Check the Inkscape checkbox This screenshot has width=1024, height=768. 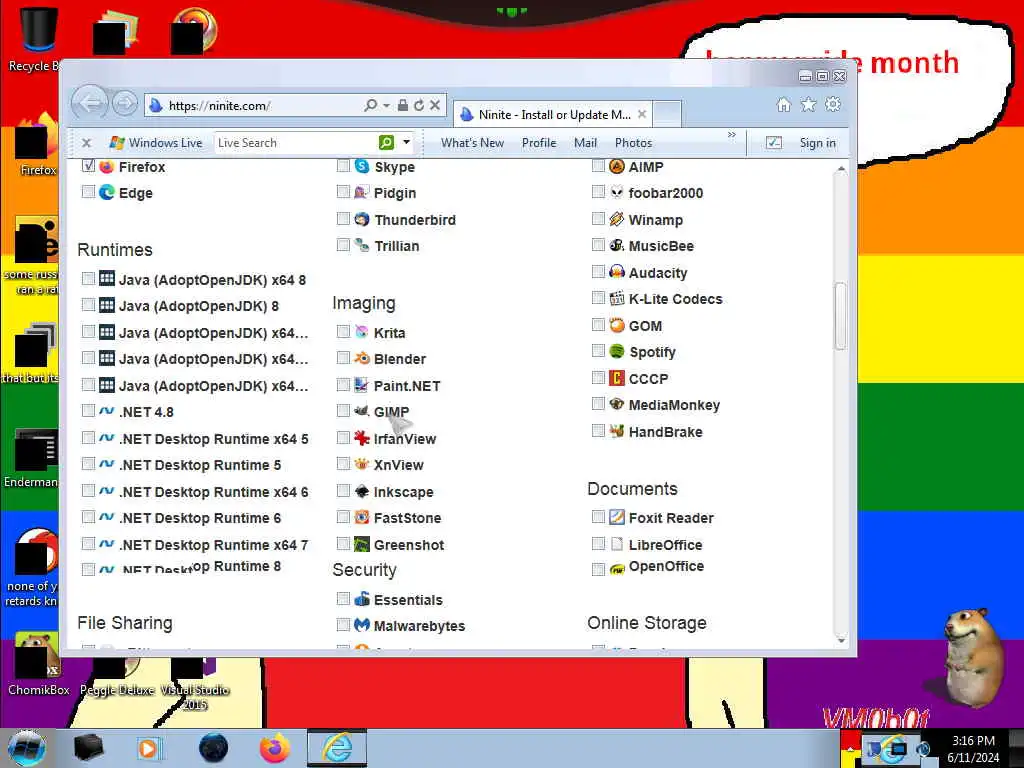(x=344, y=490)
